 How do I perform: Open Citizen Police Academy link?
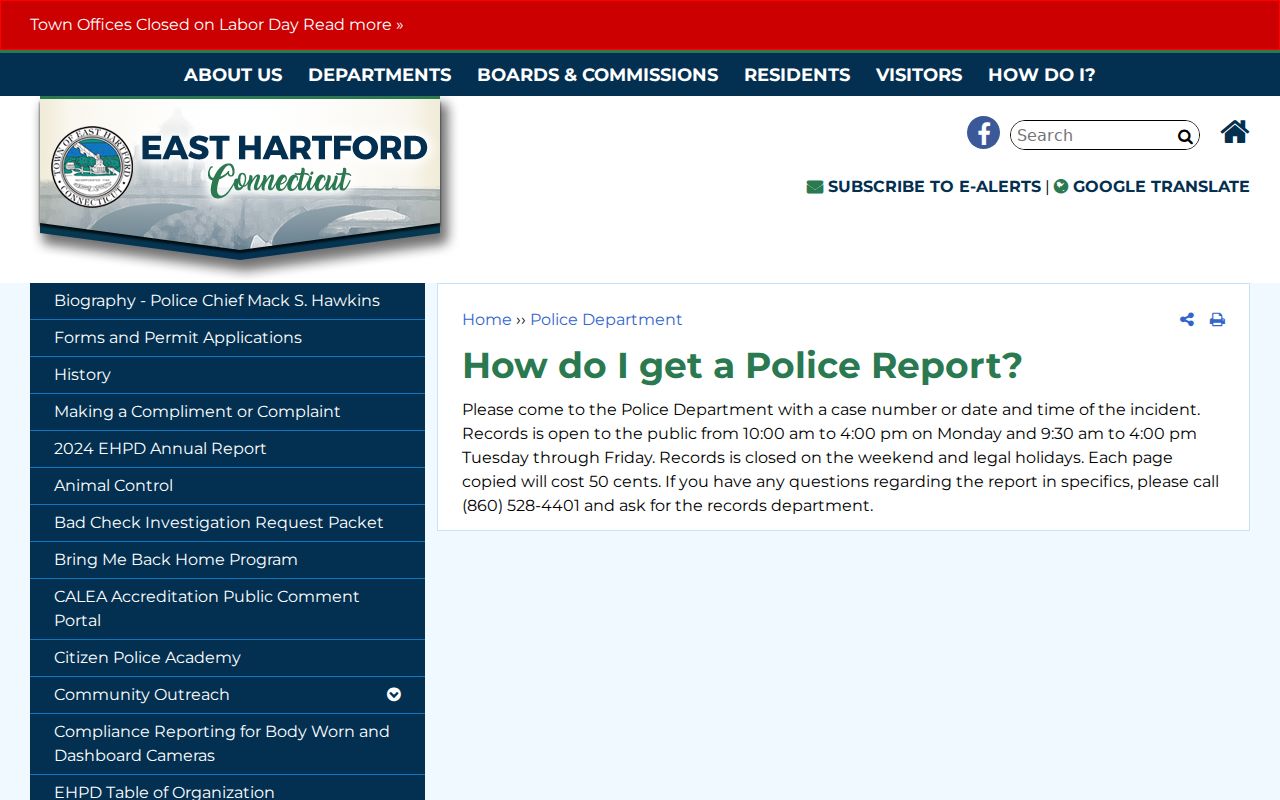[227, 658]
